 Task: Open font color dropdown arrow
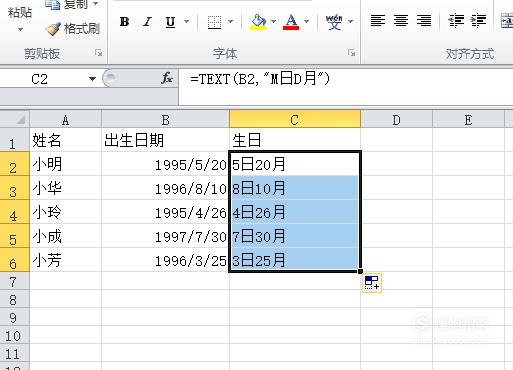tap(306, 22)
